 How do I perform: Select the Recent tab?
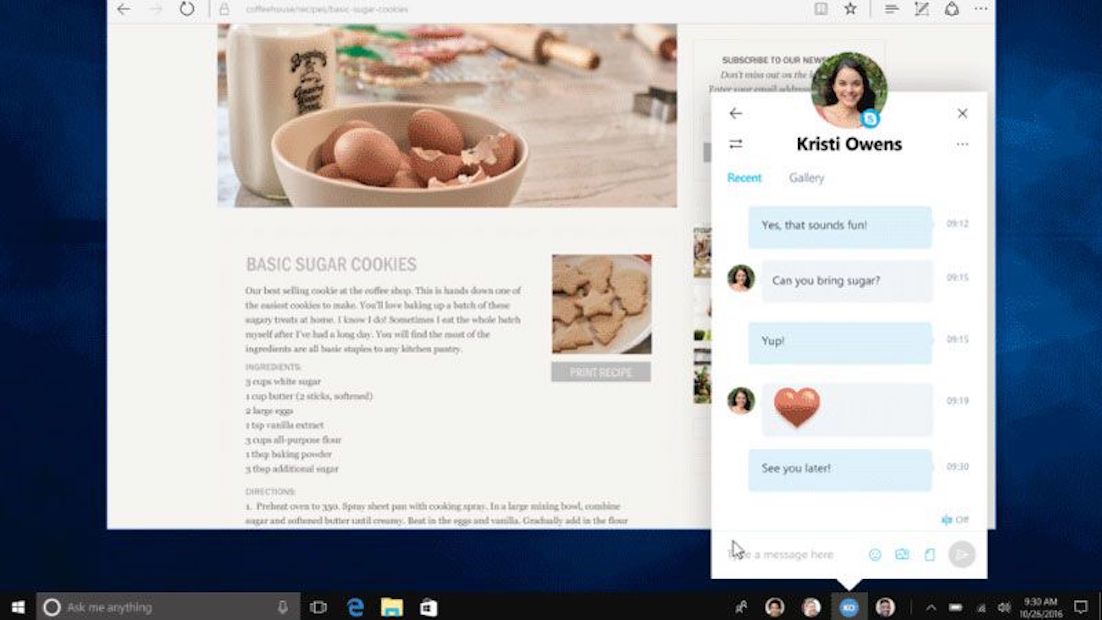[x=744, y=178]
